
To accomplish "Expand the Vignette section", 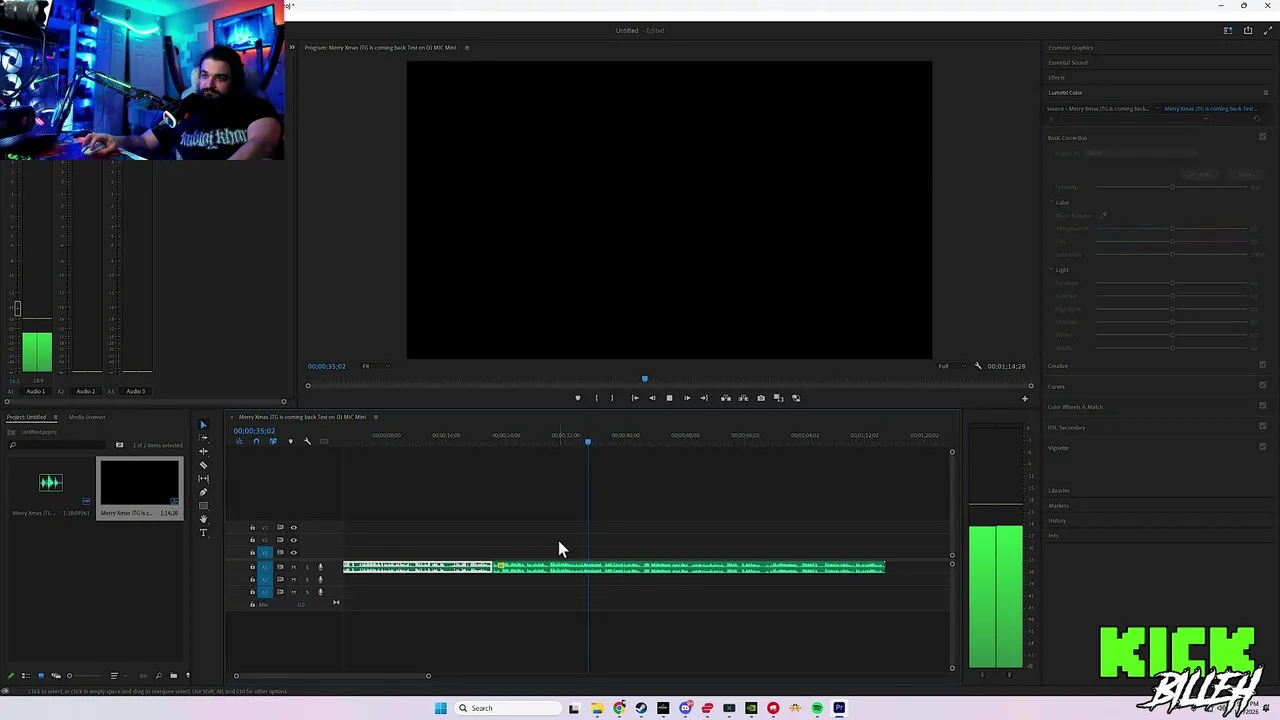I will [1058, 448].
